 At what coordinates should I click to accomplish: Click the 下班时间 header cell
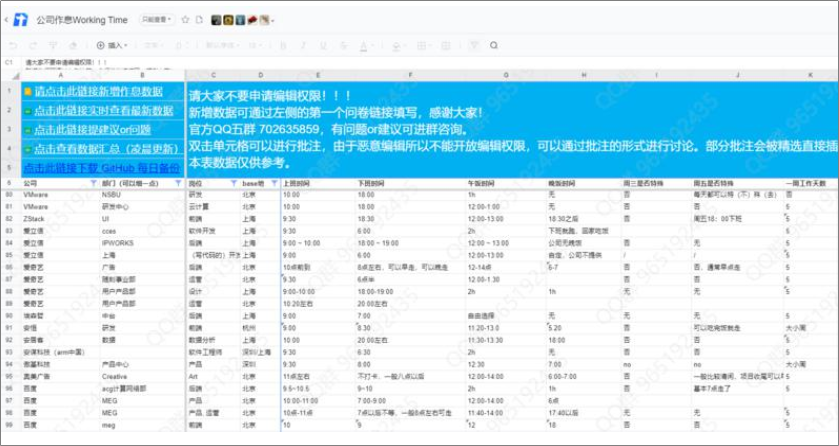pyautogui.click(x=410, y=183)
